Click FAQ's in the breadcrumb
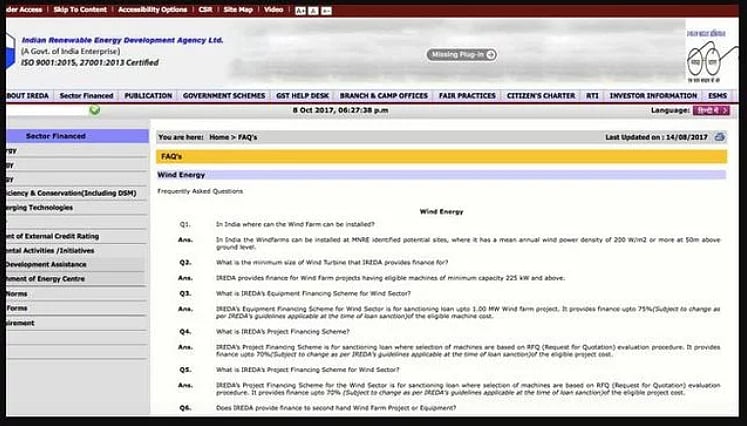Viewport: 747px width, 426px height. tap(247, 137)
